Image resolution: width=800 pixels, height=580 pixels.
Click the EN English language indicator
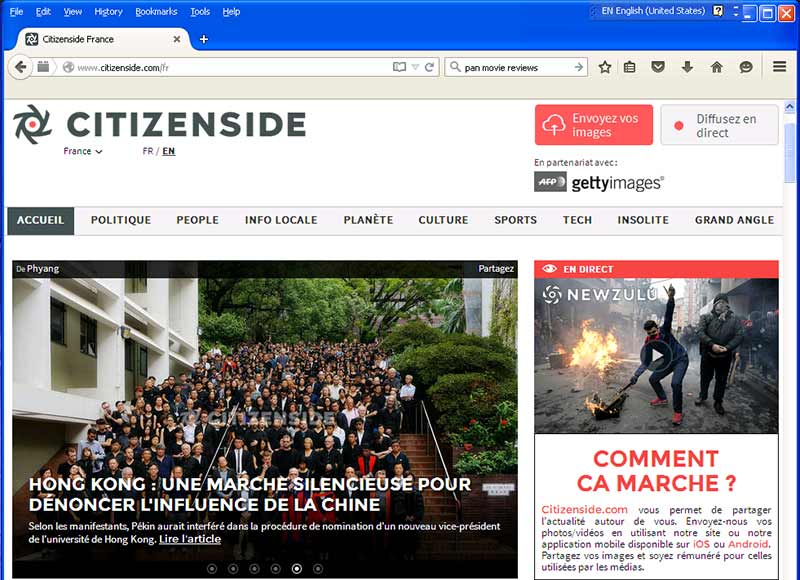point(653,11)
